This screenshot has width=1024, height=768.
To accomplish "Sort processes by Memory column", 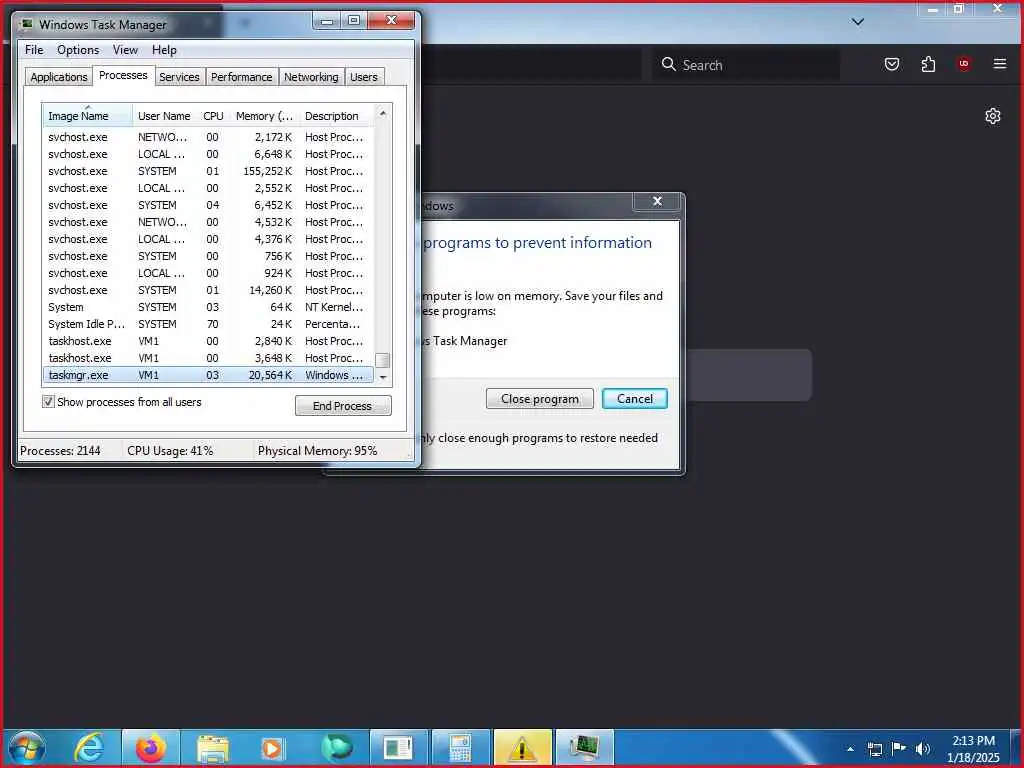I will [264, 116].
